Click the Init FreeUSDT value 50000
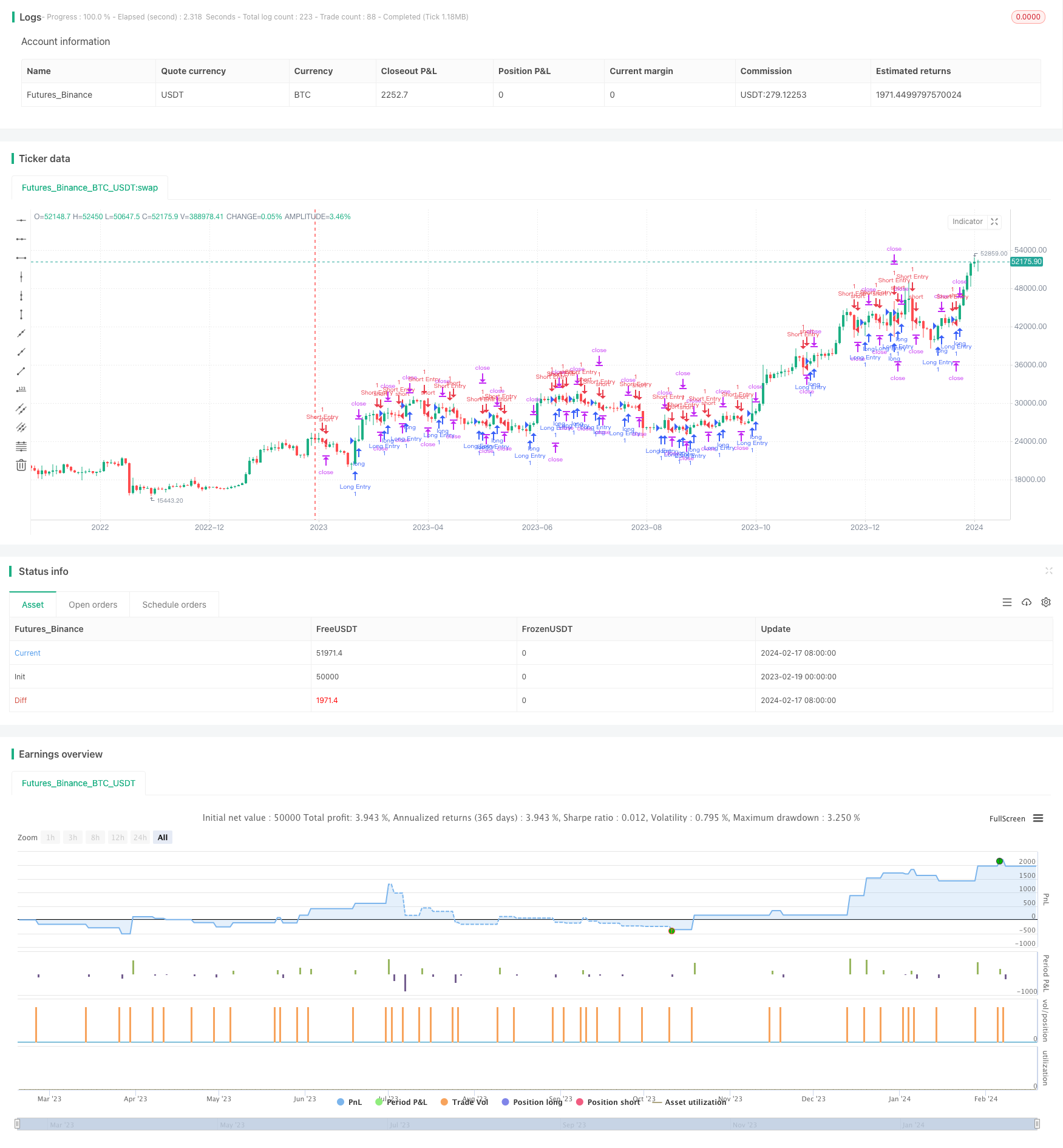Image resolution: width=1063 pixels, height=1148 pixels. click(327, 677)
